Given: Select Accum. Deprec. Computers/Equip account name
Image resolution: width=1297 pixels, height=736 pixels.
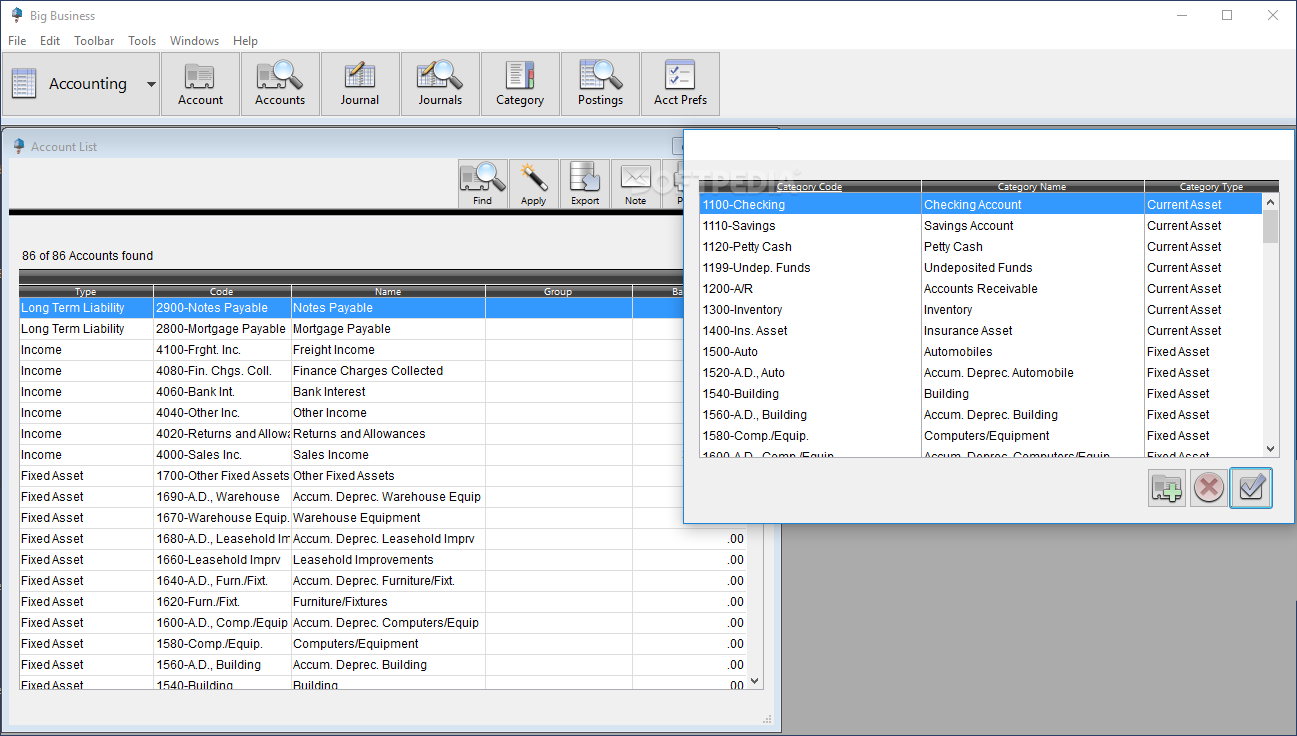Looking at the screenshot, I should pos(386,623).
